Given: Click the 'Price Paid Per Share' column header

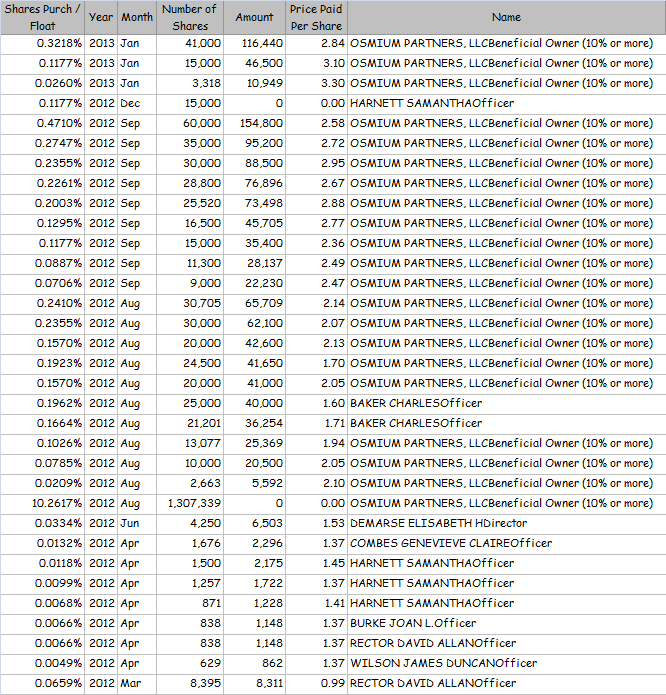Looking at the screenshot, I should pyautogui.click(x=316, y=17).
